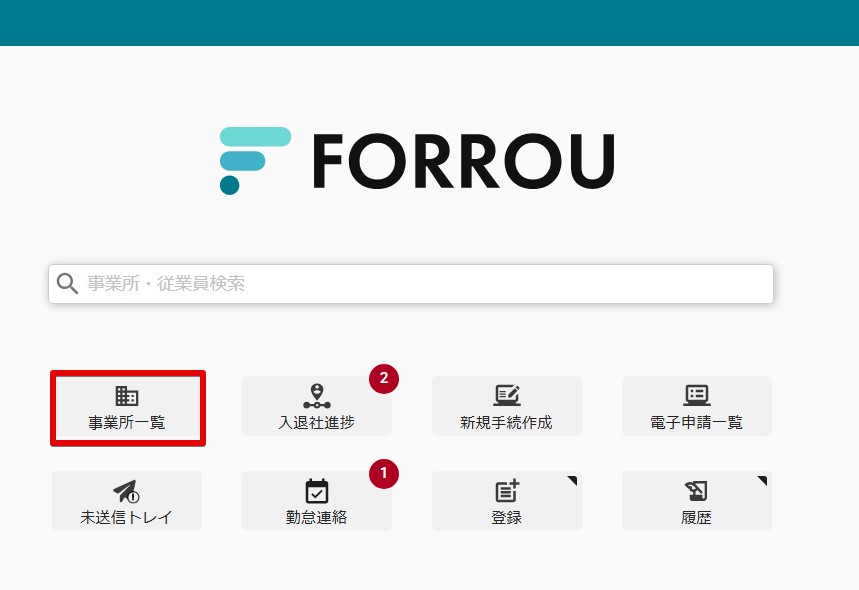Open the 未送信トレイ tile
This screenshot has width=859, height=590.
[127, 501]
